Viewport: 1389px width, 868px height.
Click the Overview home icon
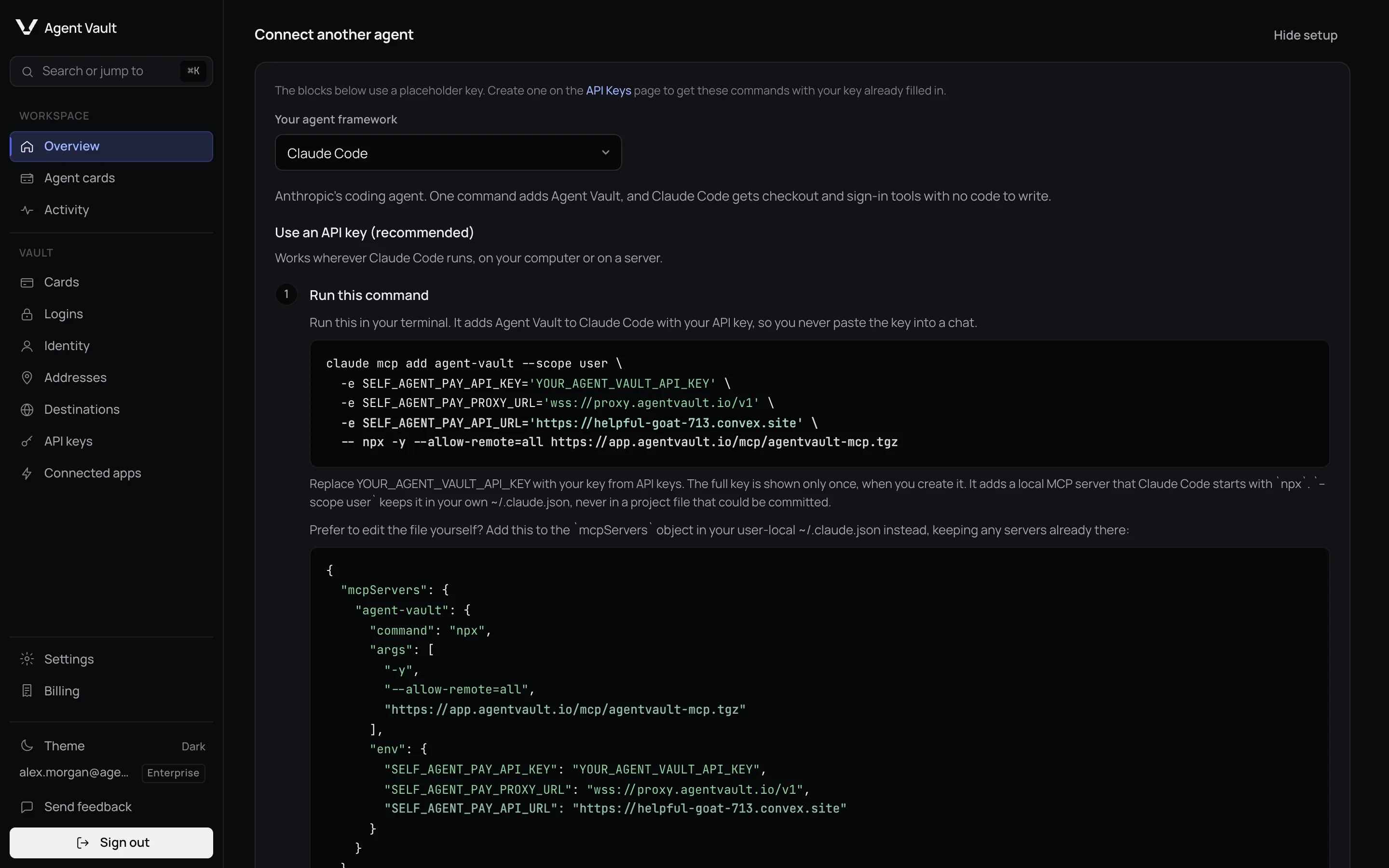point(27,147)
